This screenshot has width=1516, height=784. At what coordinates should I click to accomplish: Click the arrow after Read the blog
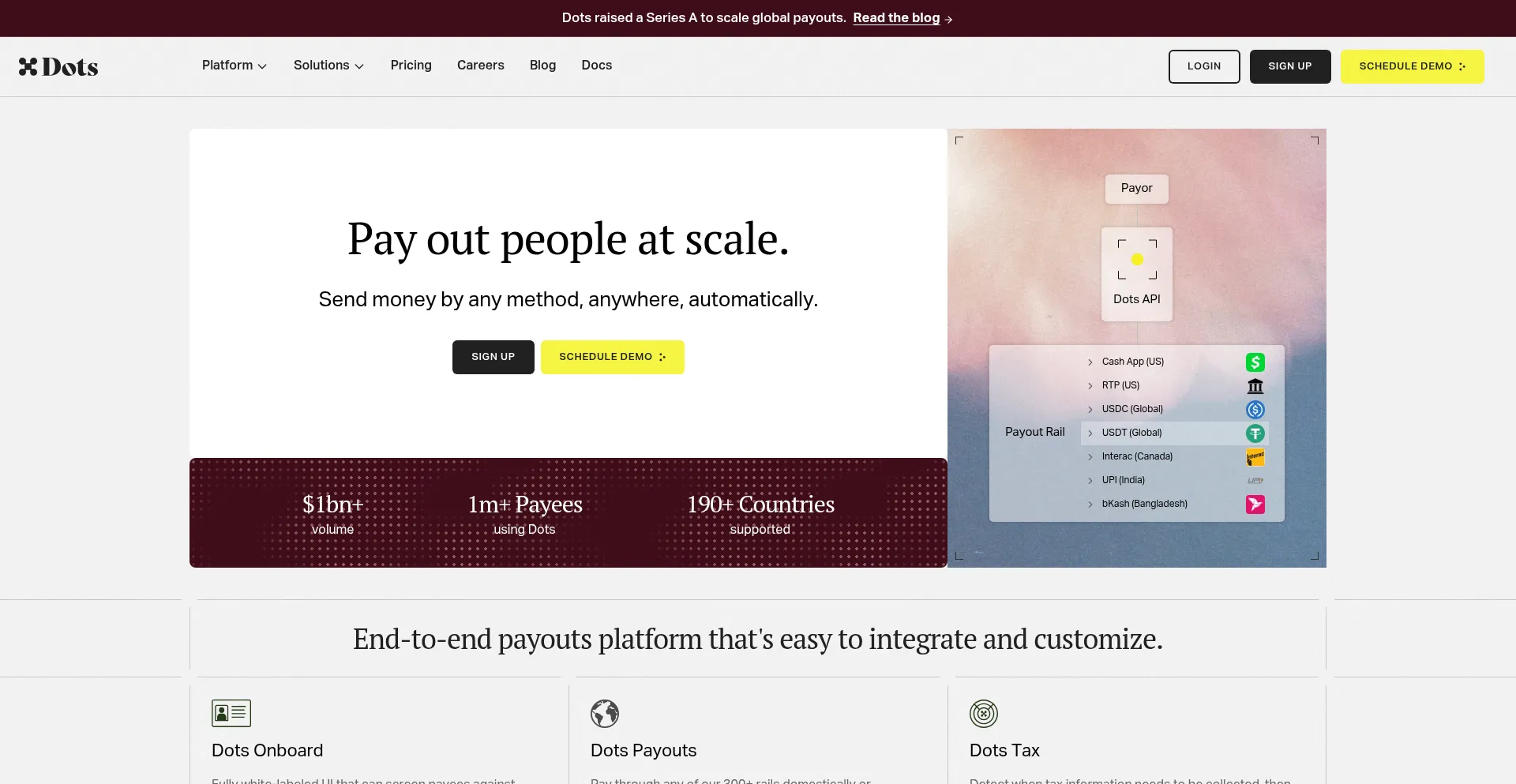point(948,19)
